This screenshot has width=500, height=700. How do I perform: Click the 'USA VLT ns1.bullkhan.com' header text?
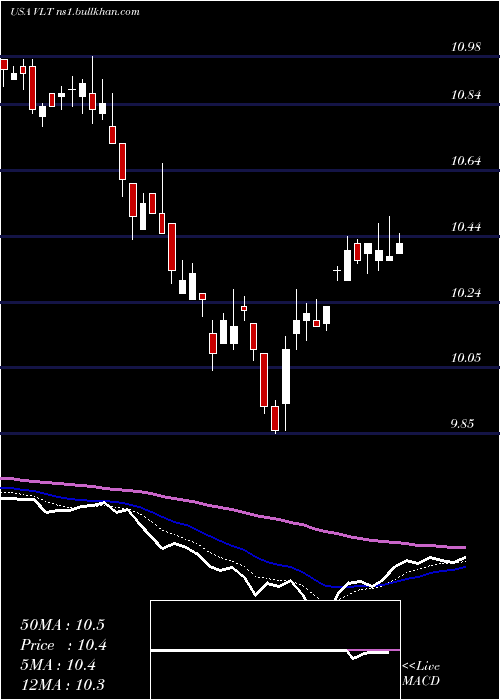(75, 12)
